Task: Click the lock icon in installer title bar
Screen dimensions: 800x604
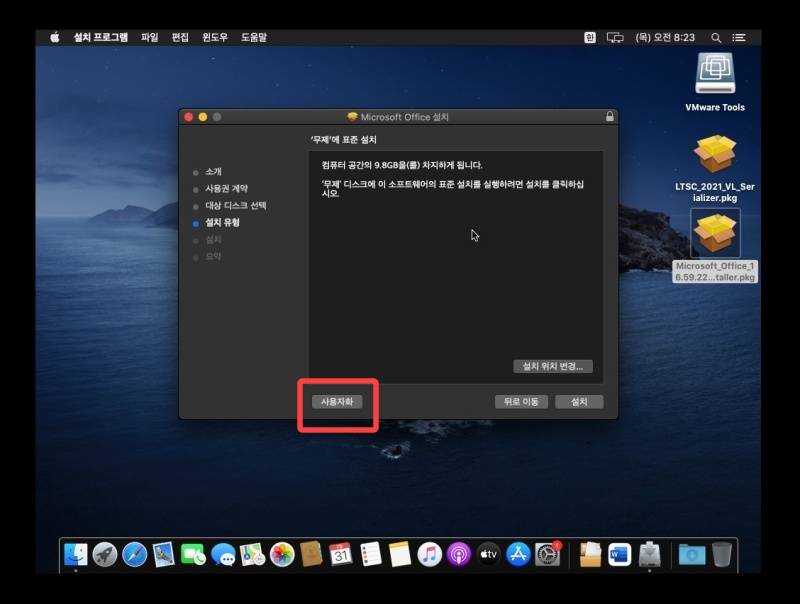Action: tap(609, 116)
